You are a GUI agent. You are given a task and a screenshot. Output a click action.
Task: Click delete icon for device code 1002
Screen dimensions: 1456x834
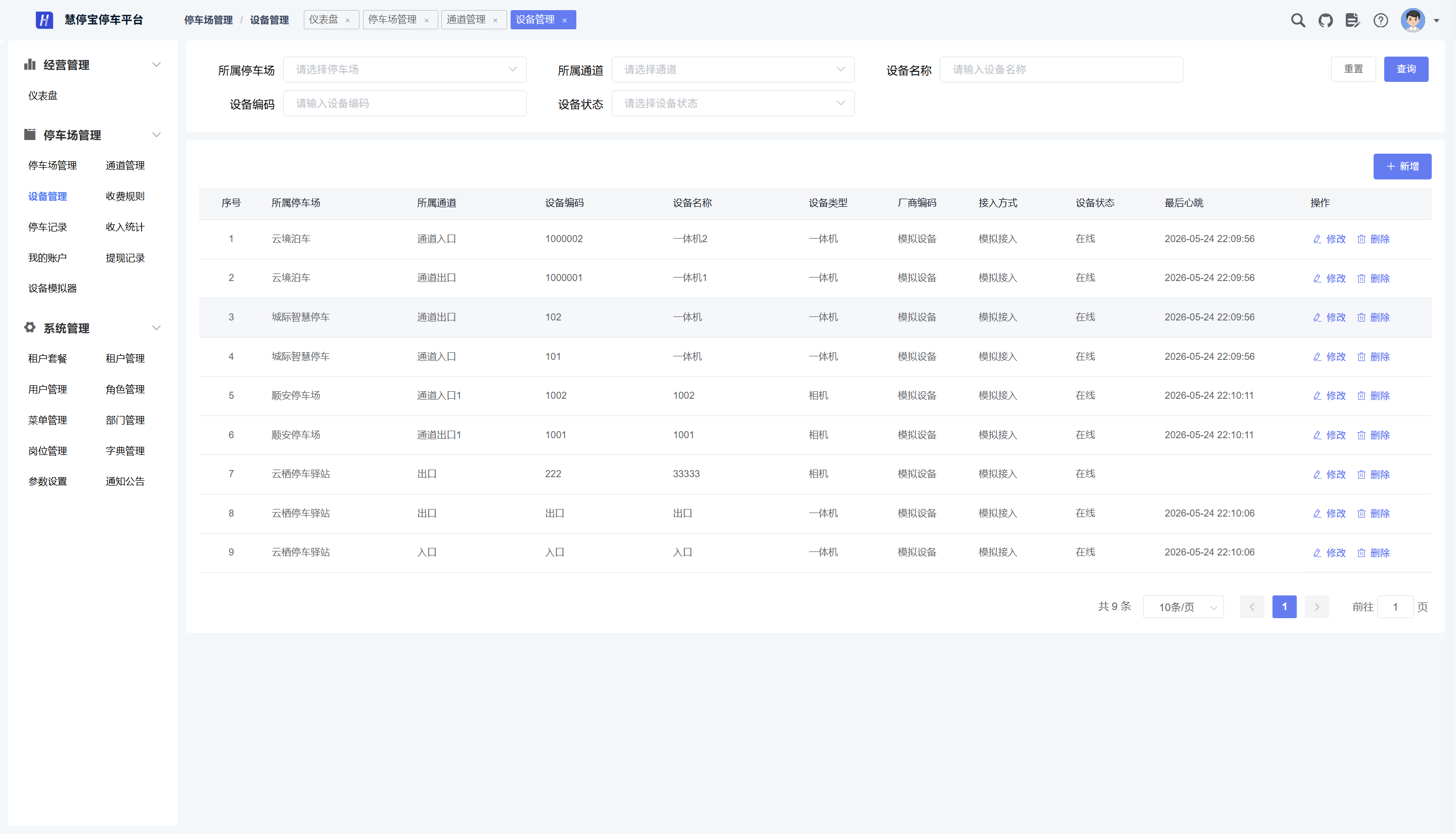pyautogui.click(x=1361, y=396)
